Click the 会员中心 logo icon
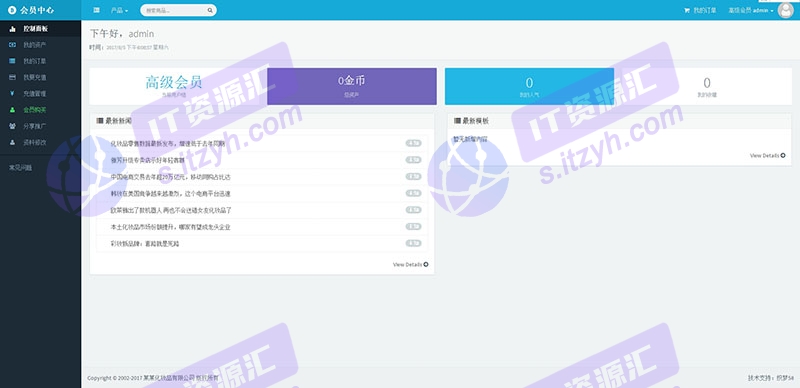The image size is (800, 388). 12,10
